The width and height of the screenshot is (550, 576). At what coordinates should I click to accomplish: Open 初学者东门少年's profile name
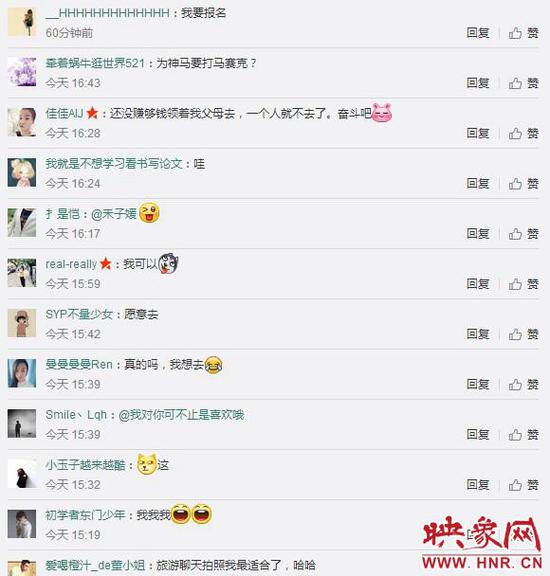pyautogui.click(x=85, y=515)
